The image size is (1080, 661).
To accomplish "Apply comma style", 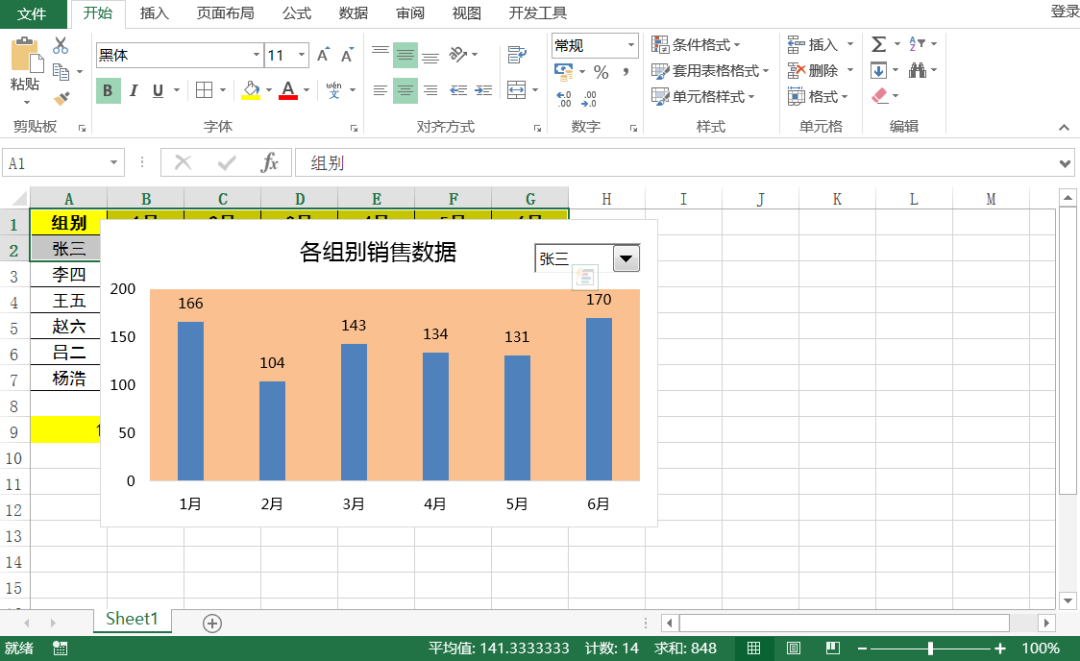I will coord(626,72).
